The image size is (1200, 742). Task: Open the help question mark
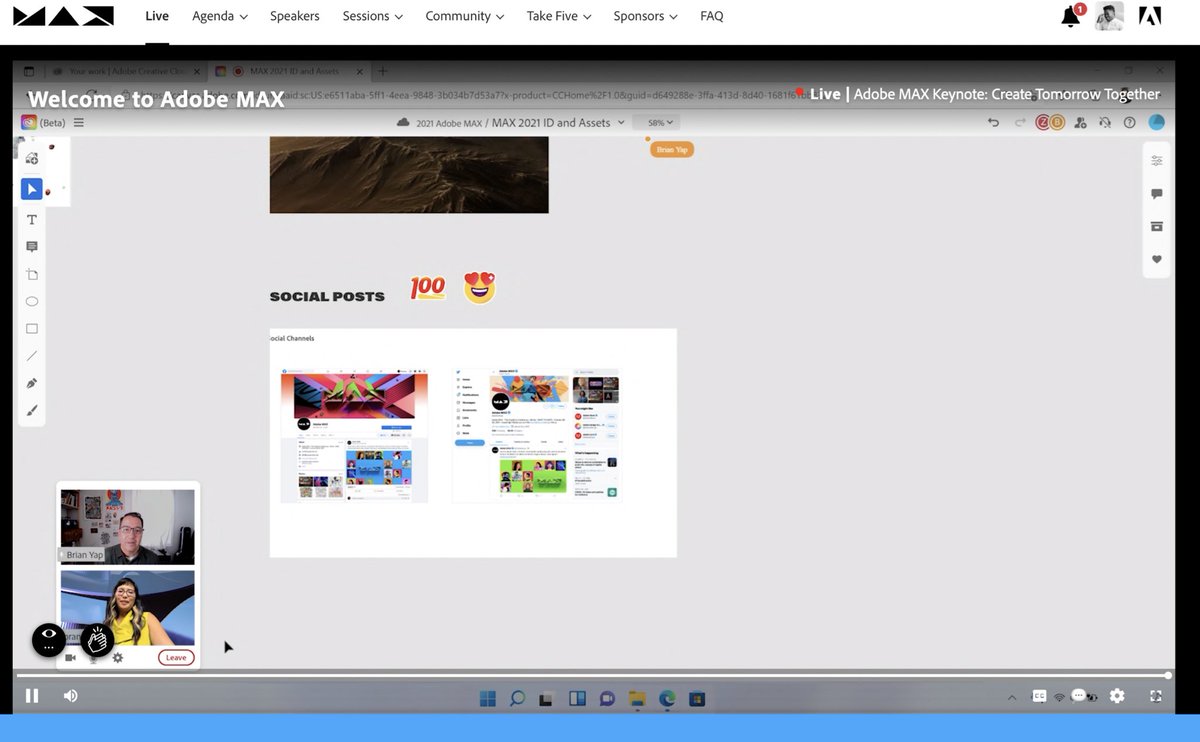click(1130, 122)
